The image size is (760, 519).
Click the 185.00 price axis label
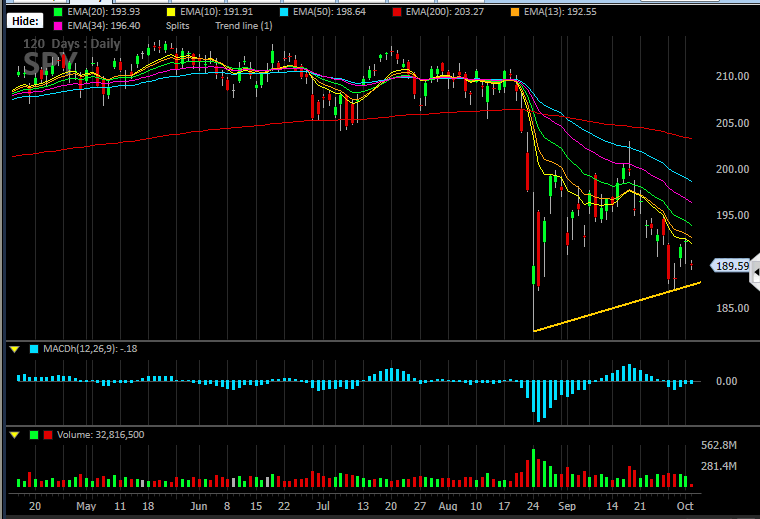[x=732, y=308]
